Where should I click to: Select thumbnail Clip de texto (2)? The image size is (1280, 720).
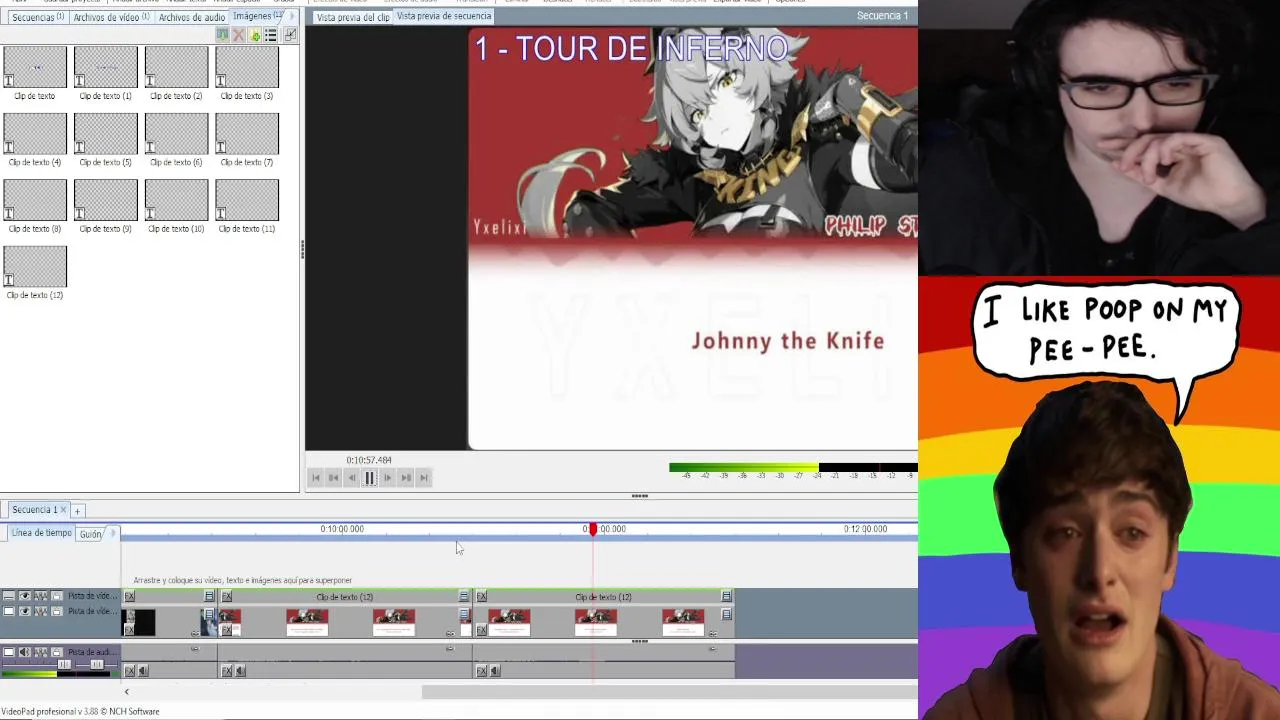click(176, 66)
